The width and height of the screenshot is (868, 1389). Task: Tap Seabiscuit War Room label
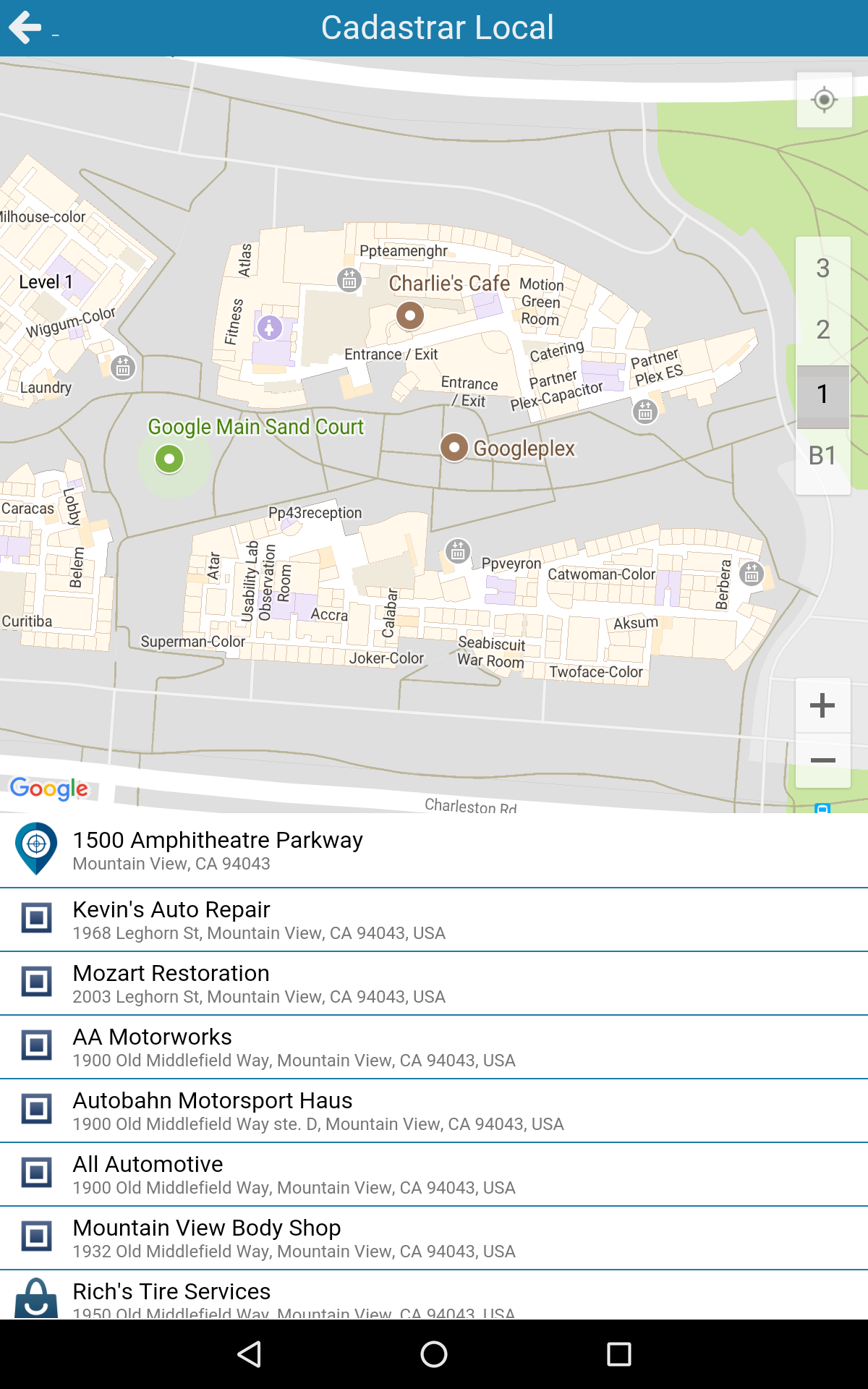point(491,652)
